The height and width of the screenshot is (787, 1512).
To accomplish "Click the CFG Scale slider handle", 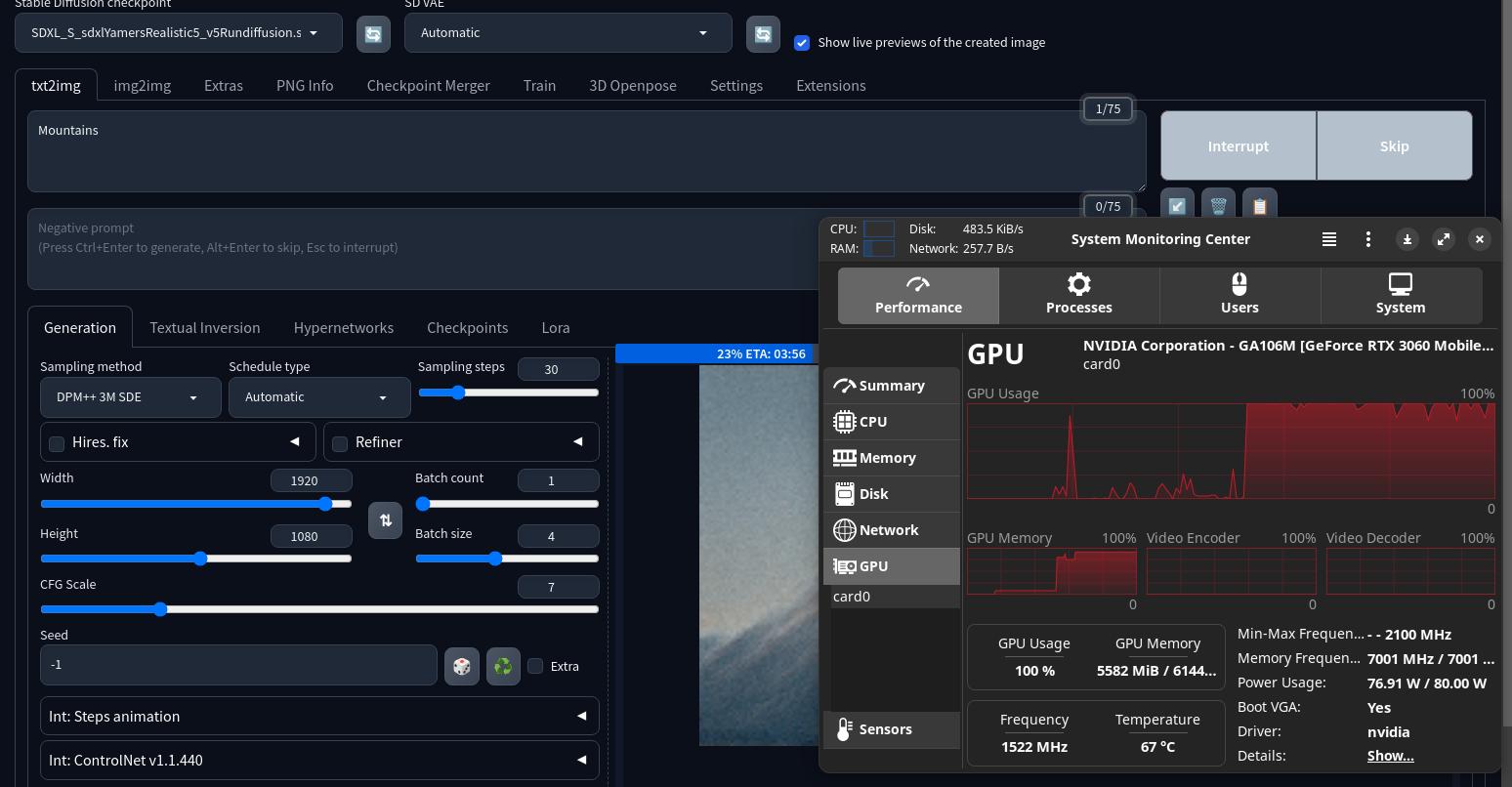I will pos(161,609).
